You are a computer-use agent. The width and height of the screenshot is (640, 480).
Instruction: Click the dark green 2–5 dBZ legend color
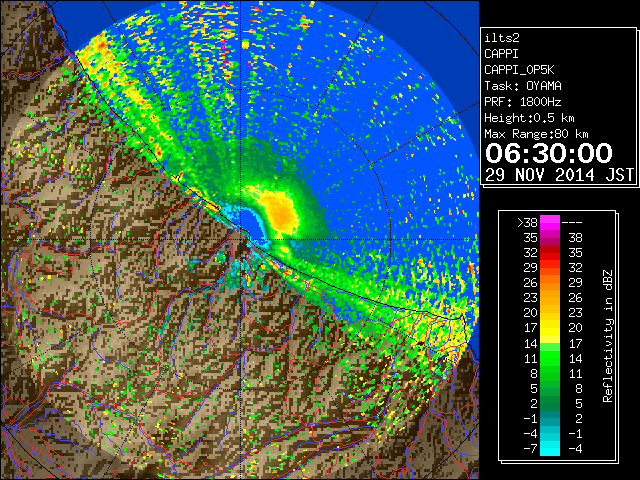(x=550, y=403)
